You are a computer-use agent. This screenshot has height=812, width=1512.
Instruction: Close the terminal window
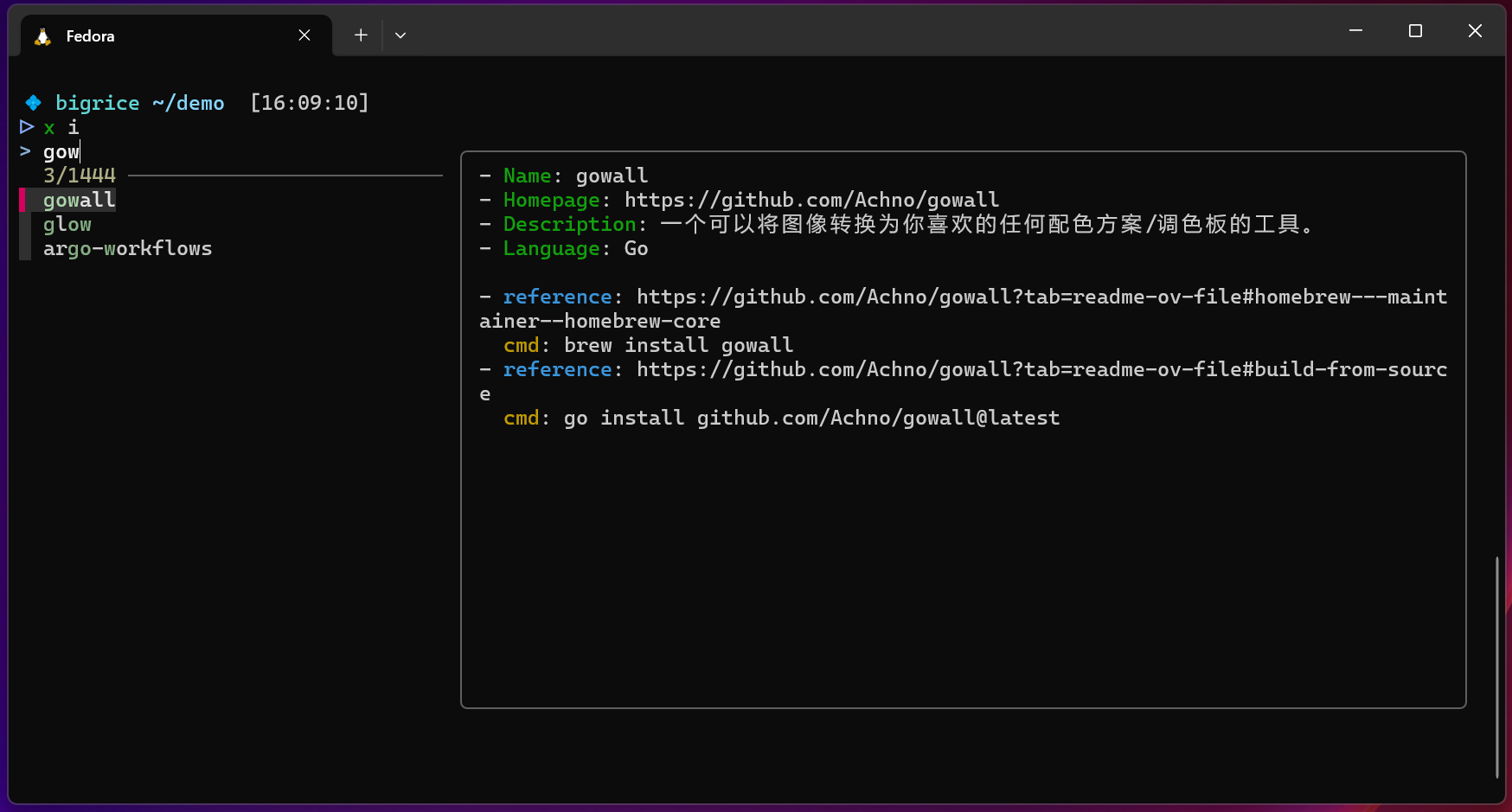(1475, 31)
